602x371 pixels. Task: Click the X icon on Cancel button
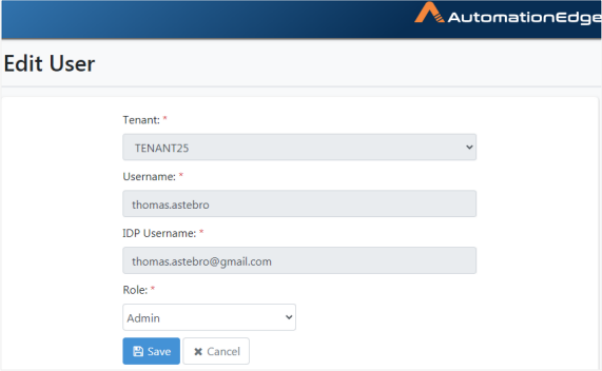click(198, 351)
